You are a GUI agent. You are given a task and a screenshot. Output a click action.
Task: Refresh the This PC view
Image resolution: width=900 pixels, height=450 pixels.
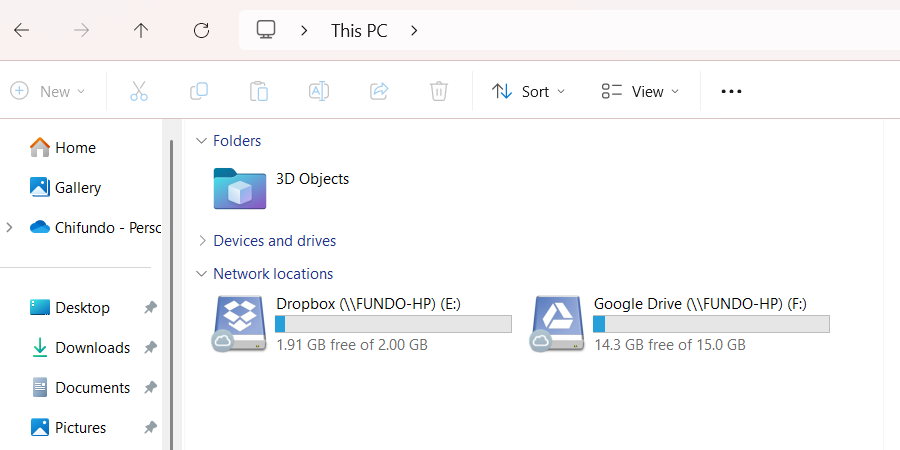tap(201, 30)
